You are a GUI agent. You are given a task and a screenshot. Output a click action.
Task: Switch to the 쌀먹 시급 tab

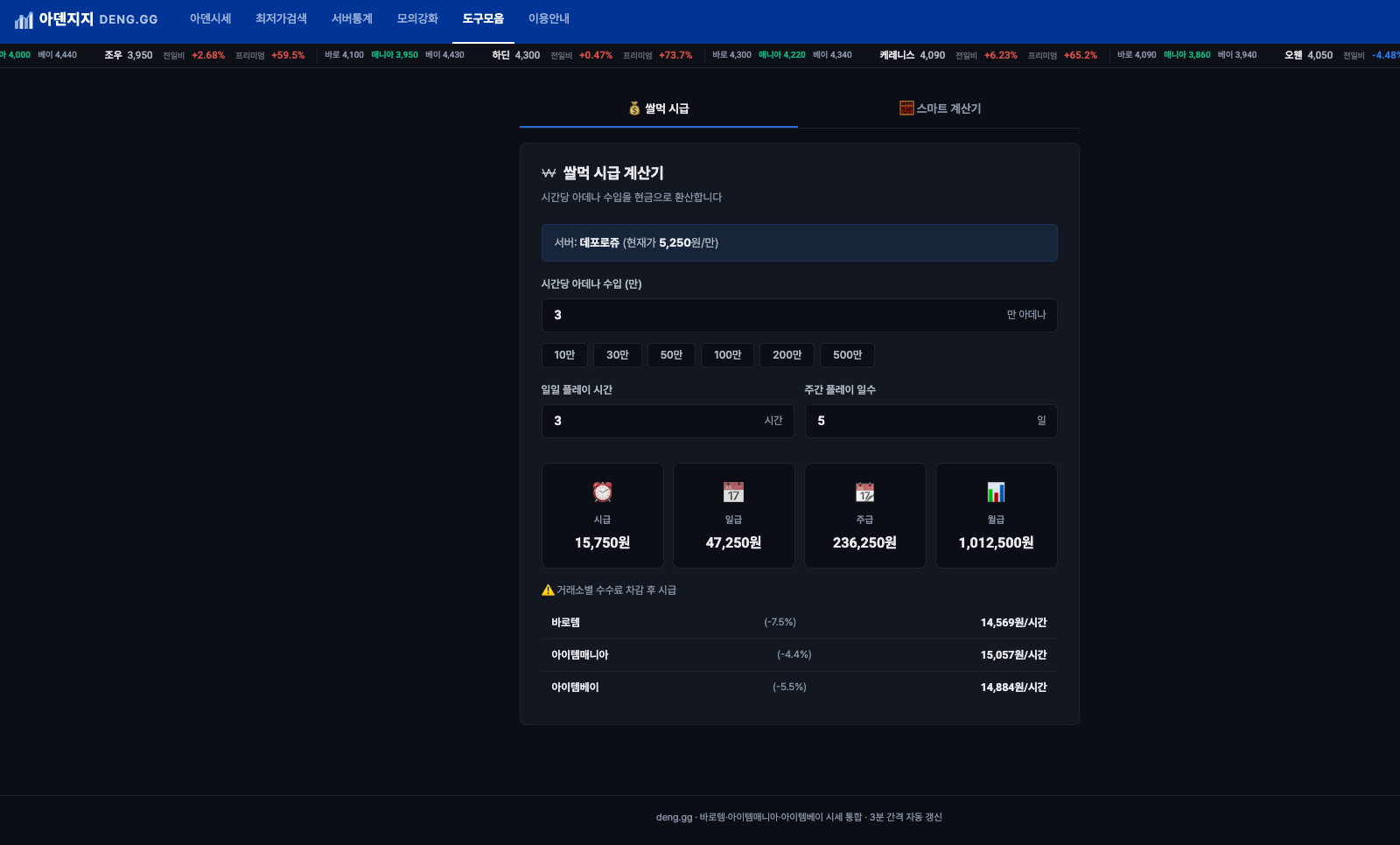[x=659, y=108]
